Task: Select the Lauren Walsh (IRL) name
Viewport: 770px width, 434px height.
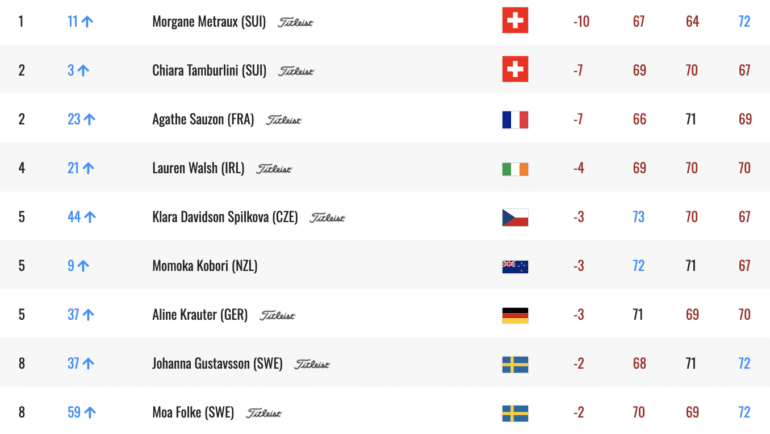Action: 198,168
